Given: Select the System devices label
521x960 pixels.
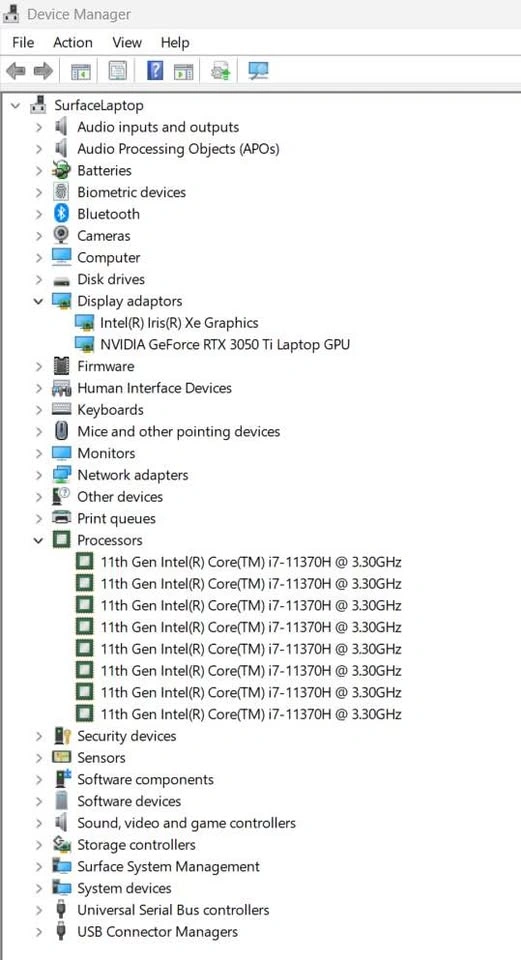Looking at the screenshot, I should tap(124, 888).
